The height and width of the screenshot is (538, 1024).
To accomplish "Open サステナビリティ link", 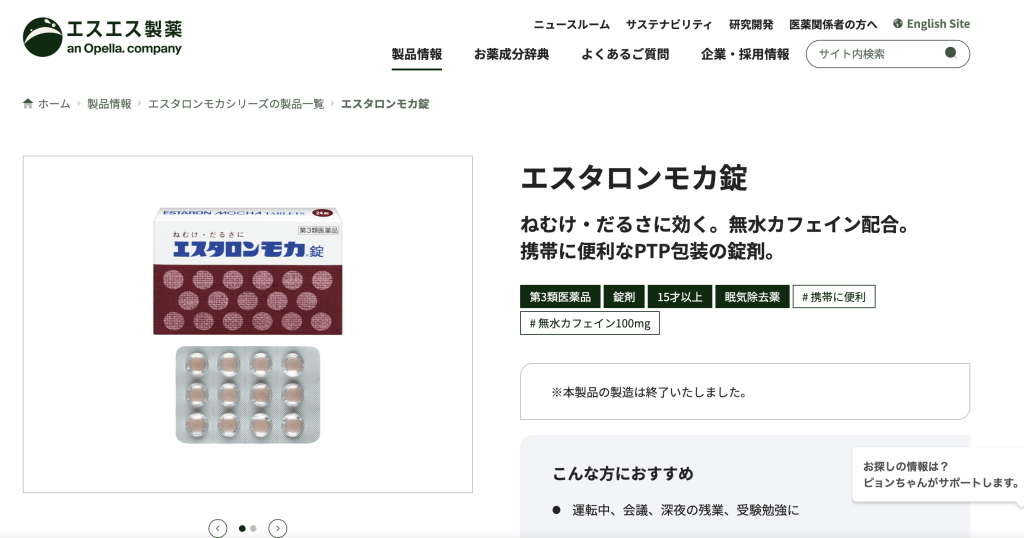I will click(x=669, y=25).
